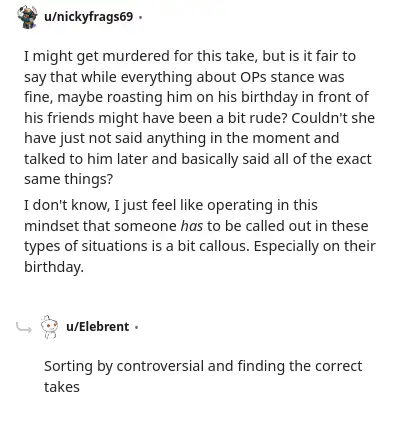
Task: Click the phrase "Couldn't she"
Action: [333, 118]
